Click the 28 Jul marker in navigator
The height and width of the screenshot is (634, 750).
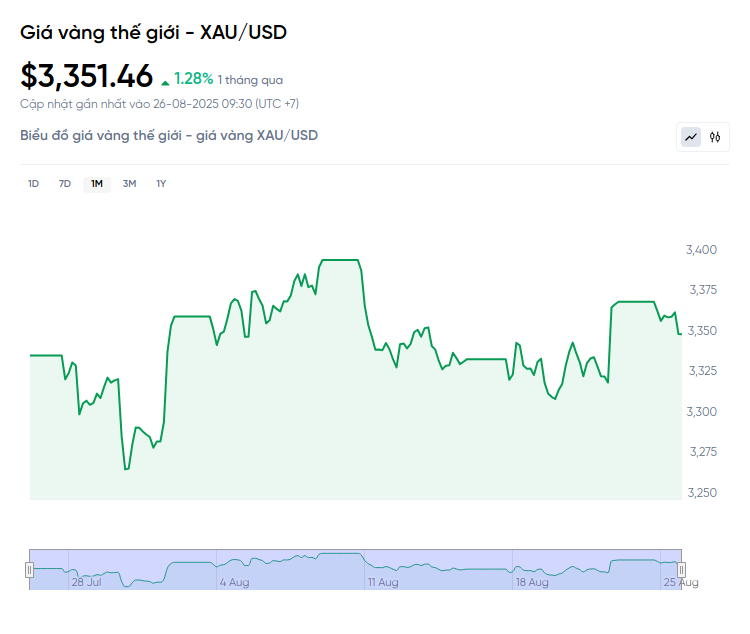(86, 581)
